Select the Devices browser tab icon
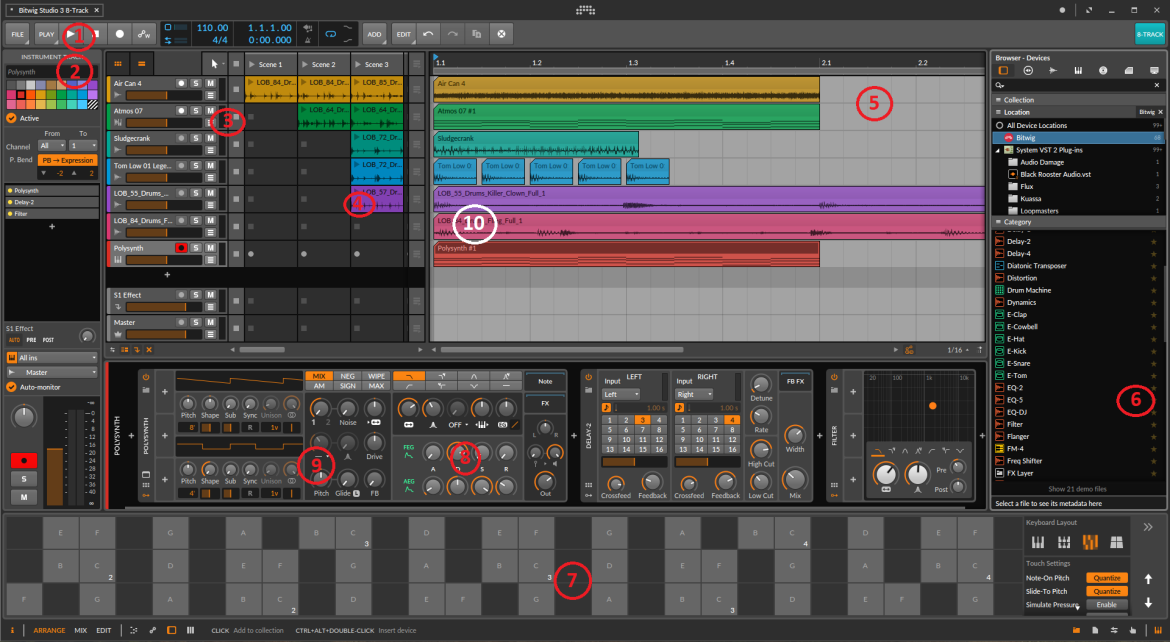 [x=1004, y=71]
